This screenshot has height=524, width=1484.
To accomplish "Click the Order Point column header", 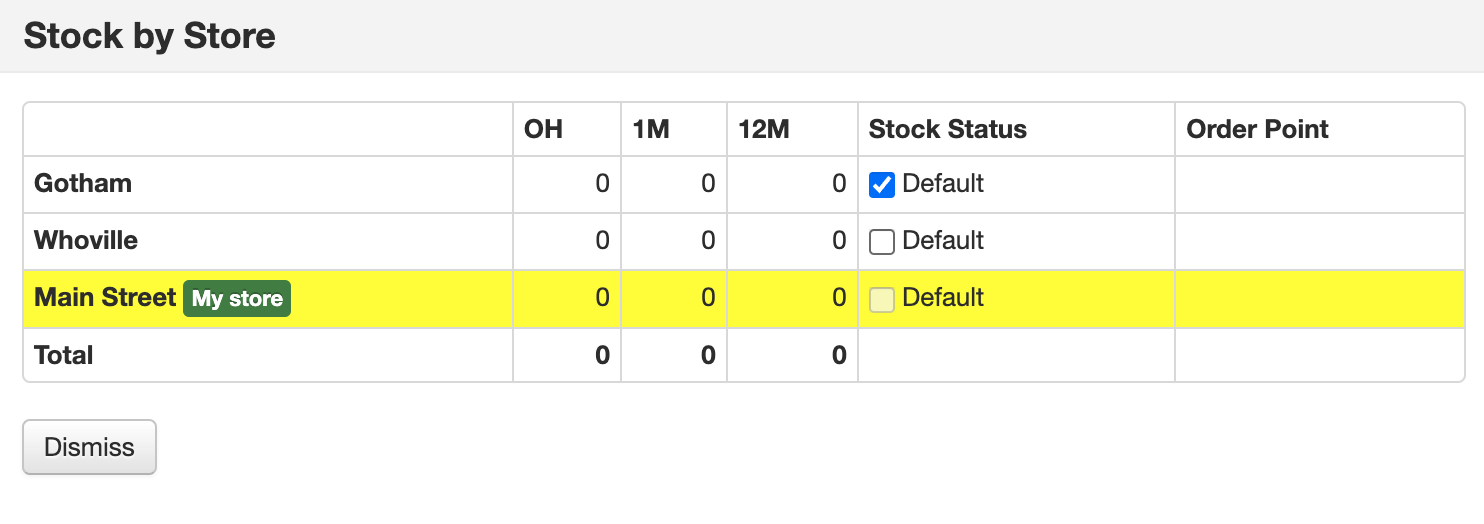I will click(x=1257, y=129).
